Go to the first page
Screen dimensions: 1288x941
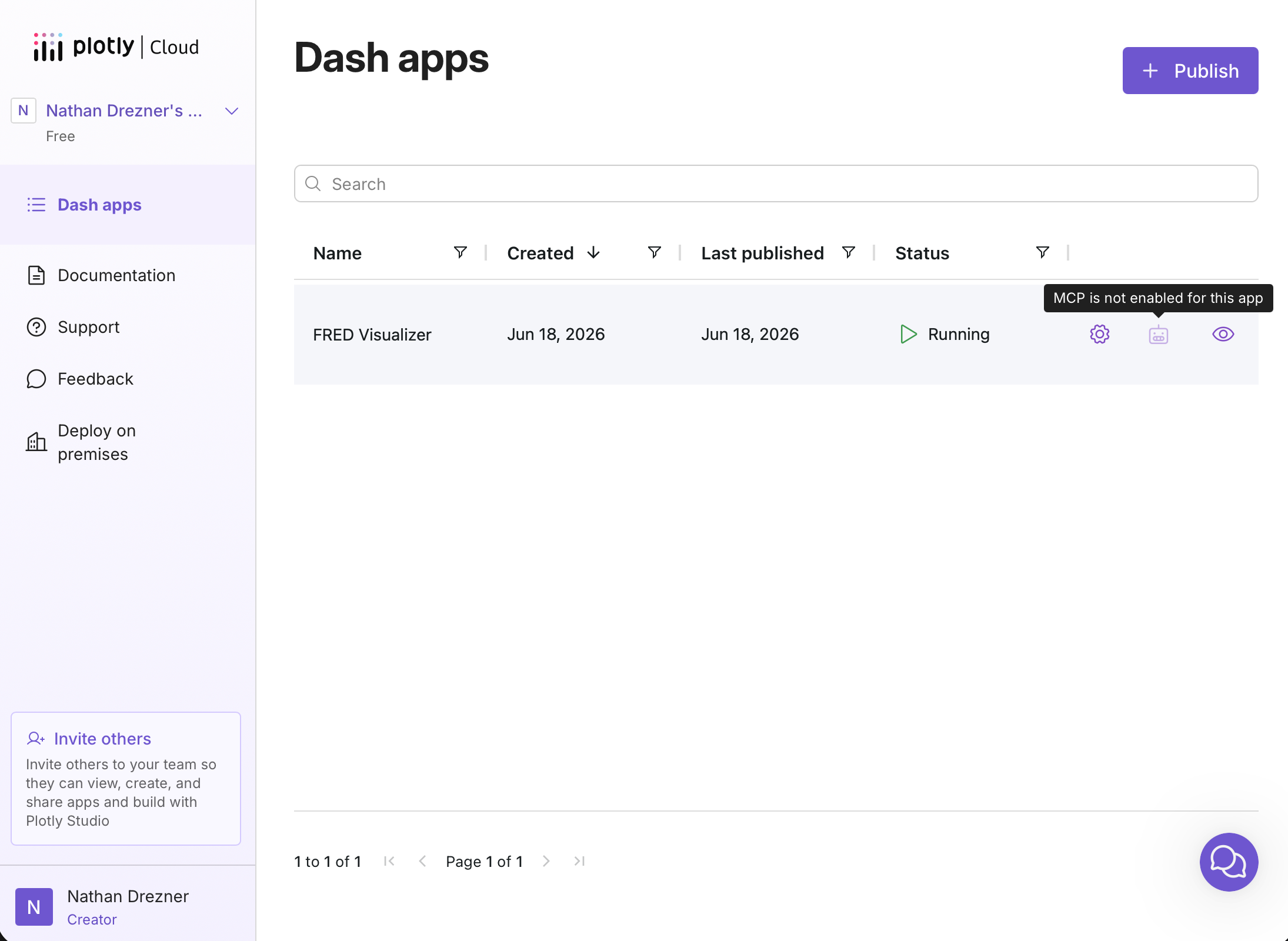[x=389, y=861]
